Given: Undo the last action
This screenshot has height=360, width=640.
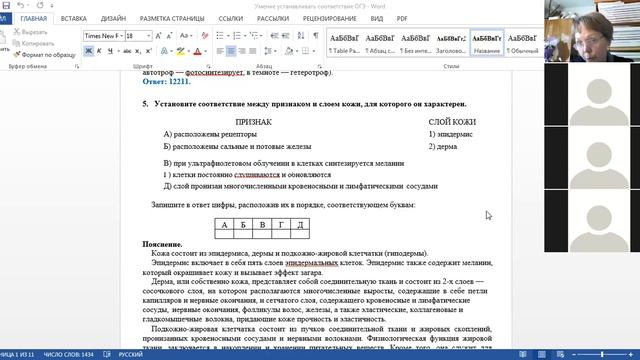Looking at the screenshot, I should (21, 5).
